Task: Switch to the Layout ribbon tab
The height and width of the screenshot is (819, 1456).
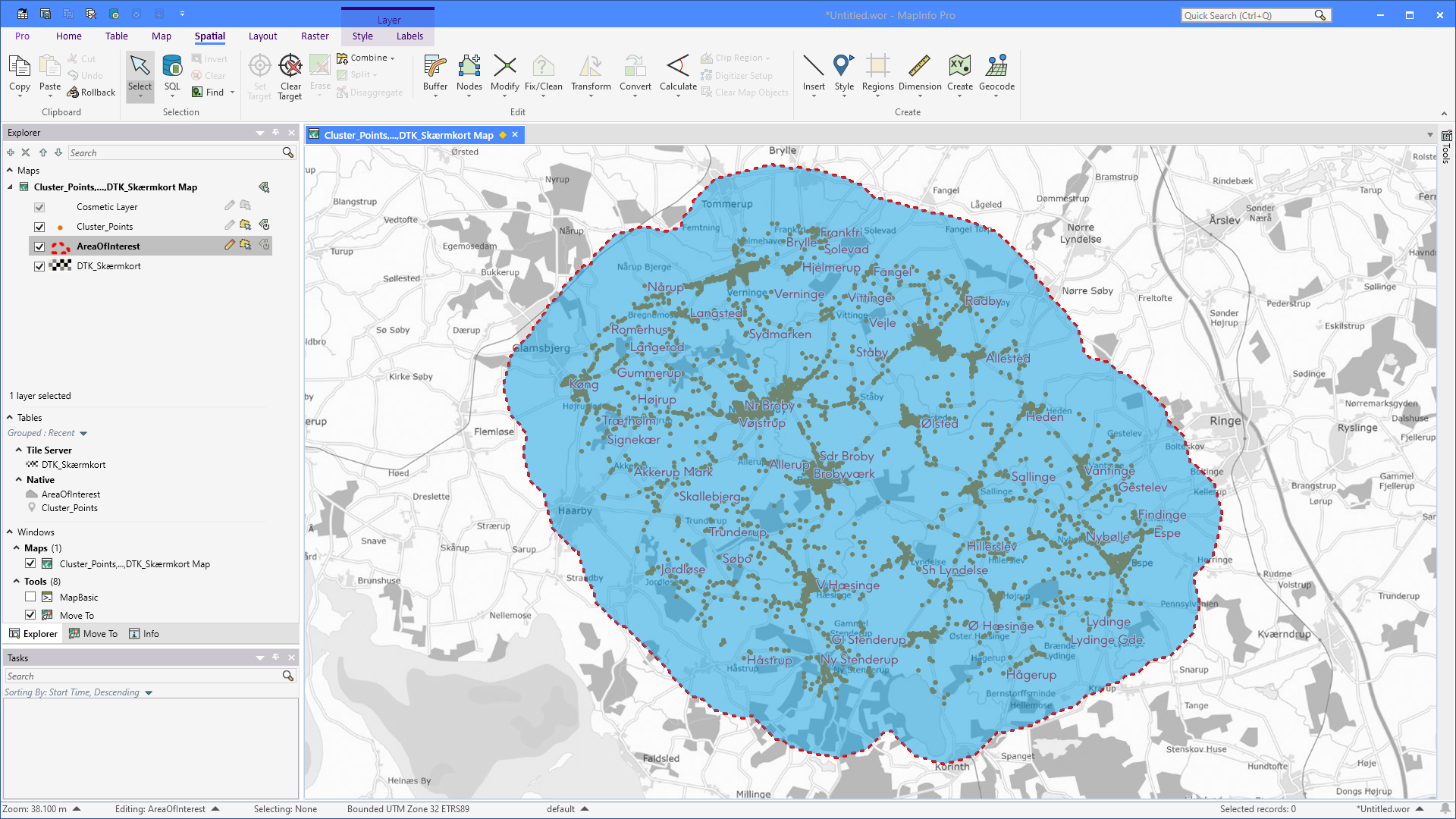Action: pyautogui.click(x=262, y=36)
